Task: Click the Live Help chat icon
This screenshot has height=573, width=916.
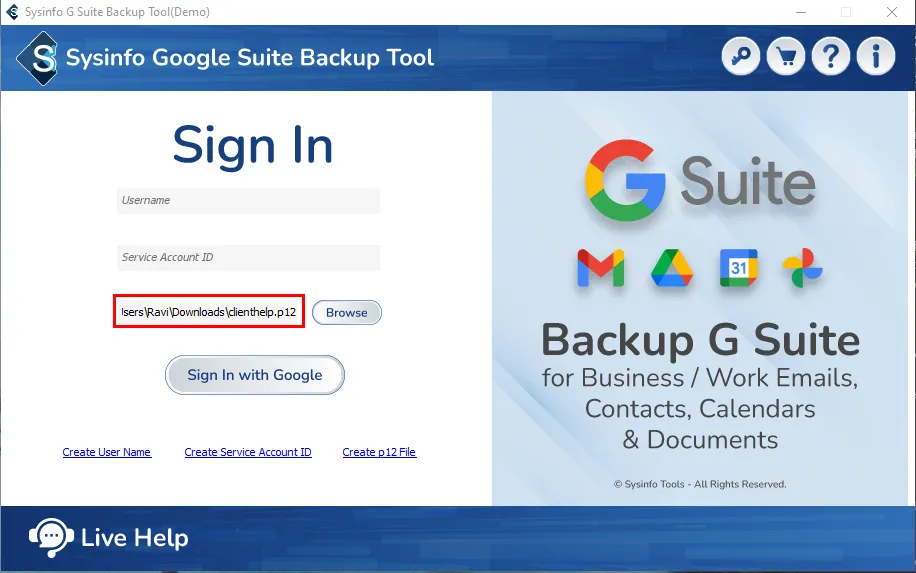Action: tap(51, 537)
